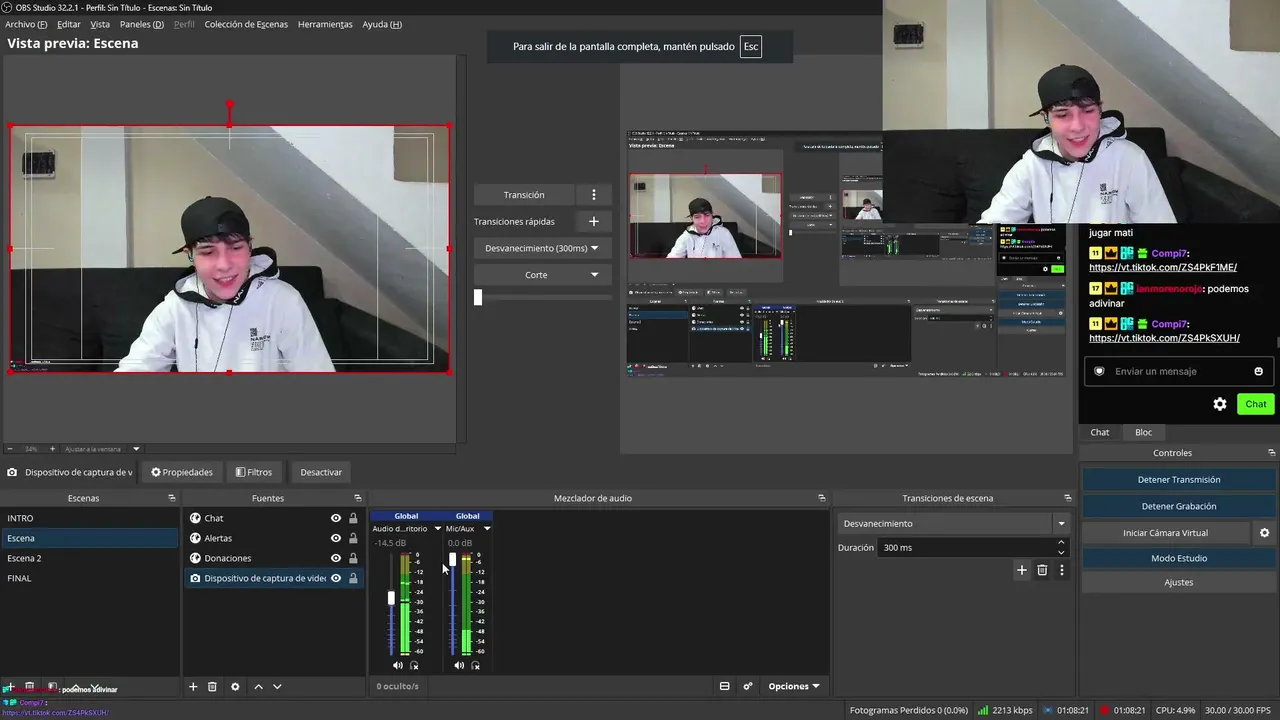This screenshot has width=1280, height=720.
Task: Start the virtual camera with Iniciar Cámara Virtual
Action: [1166, 533]
